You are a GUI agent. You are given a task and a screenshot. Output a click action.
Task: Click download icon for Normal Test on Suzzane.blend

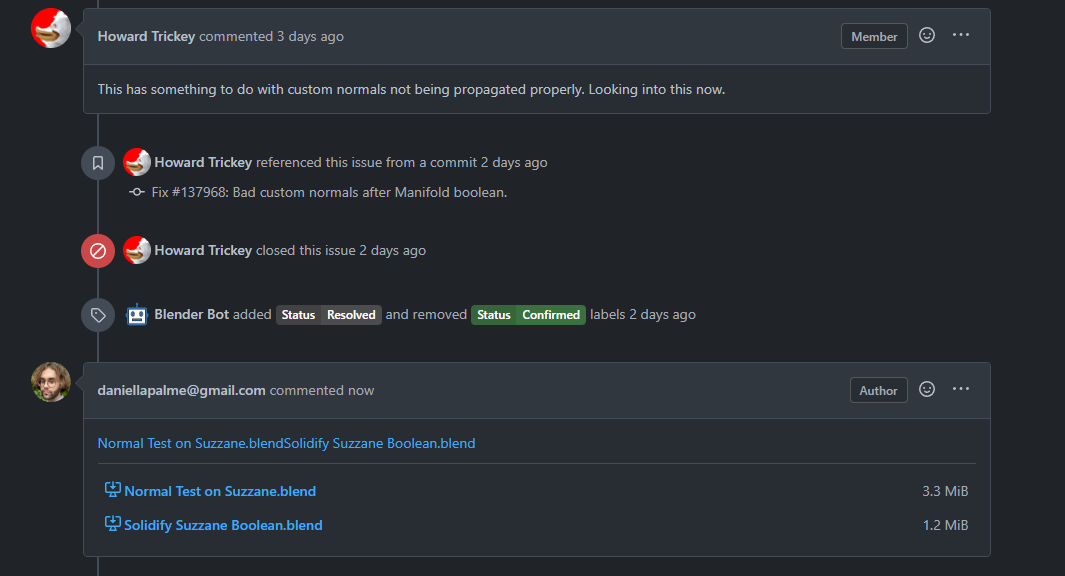tap(113, 490)
